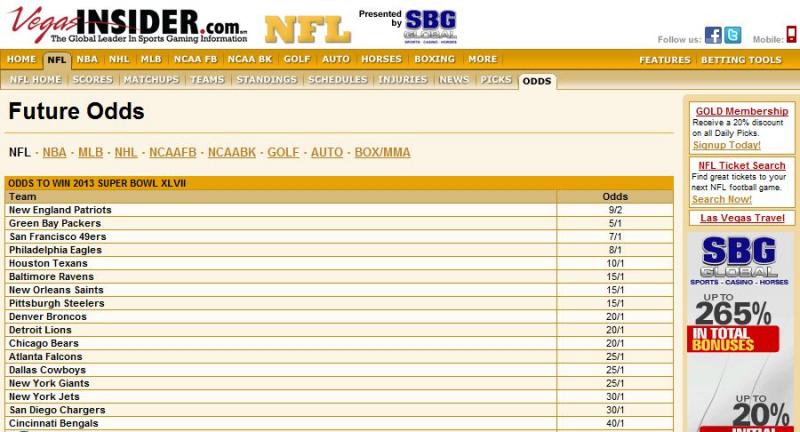Open the HOME main menu item
800x432 pixels.
tap(21, 59)
